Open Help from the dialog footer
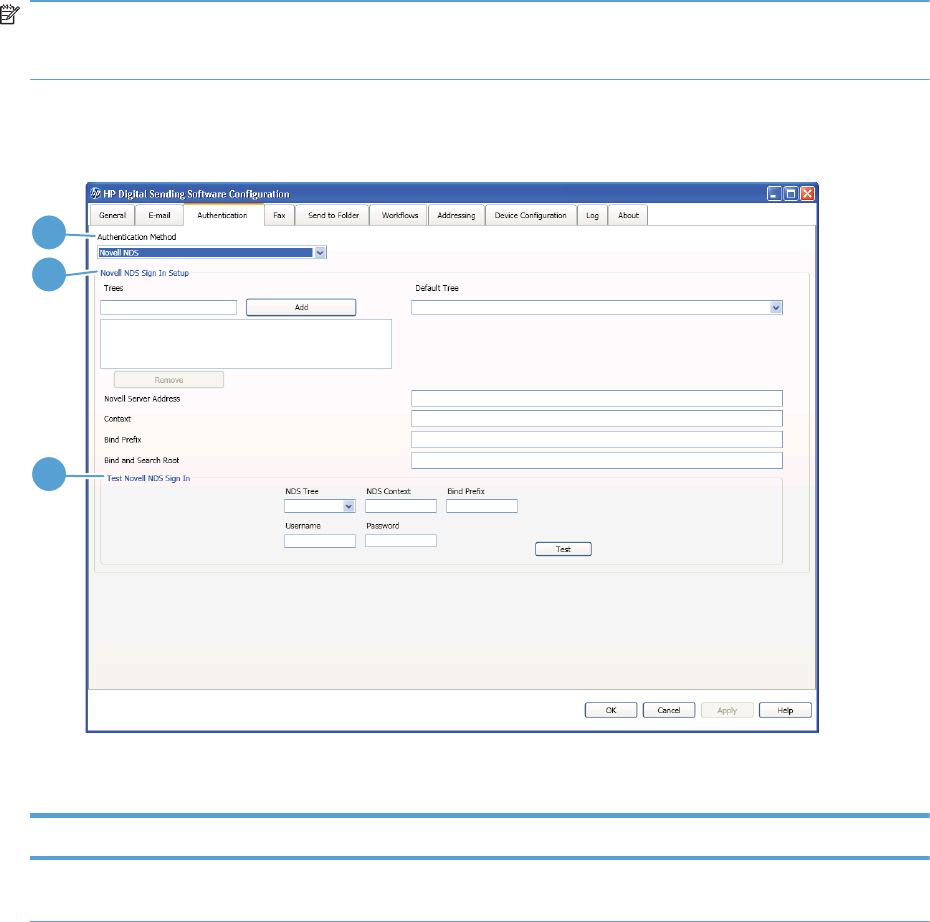Screen dimensions: 930x922 [x=785, y=710]
